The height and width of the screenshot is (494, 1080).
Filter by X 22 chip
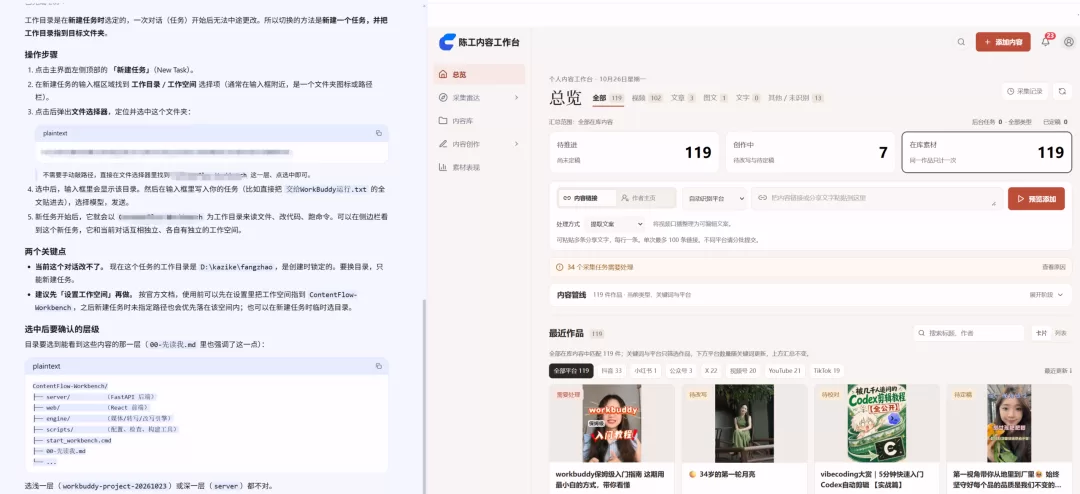tap(711, 371)
